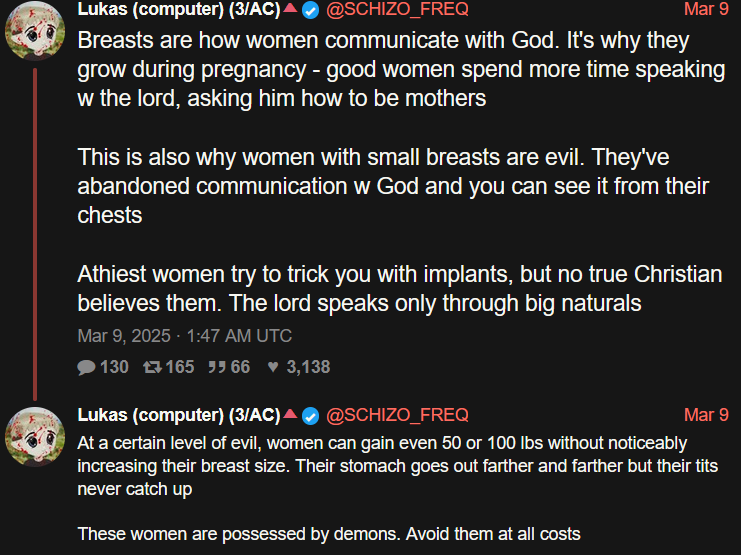Click the blue verified badge on second tweet
Image resolution: width=741 pixels, height=555 pixels.
(x=310, y=416)
